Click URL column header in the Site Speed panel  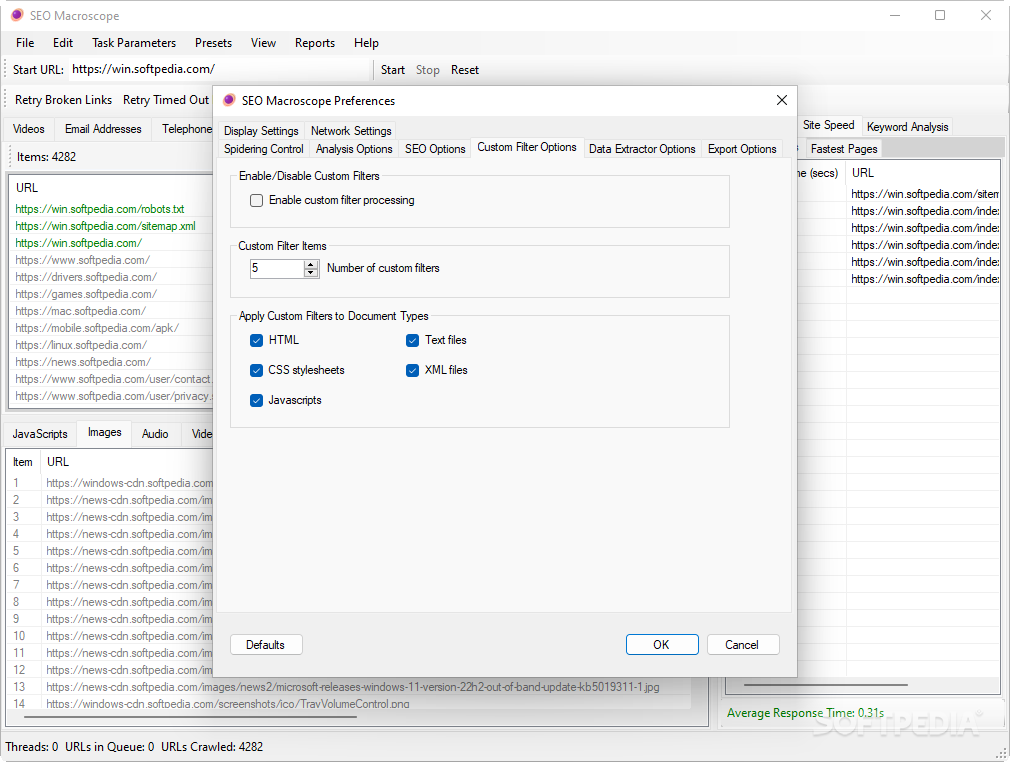[x=922, y=173]
